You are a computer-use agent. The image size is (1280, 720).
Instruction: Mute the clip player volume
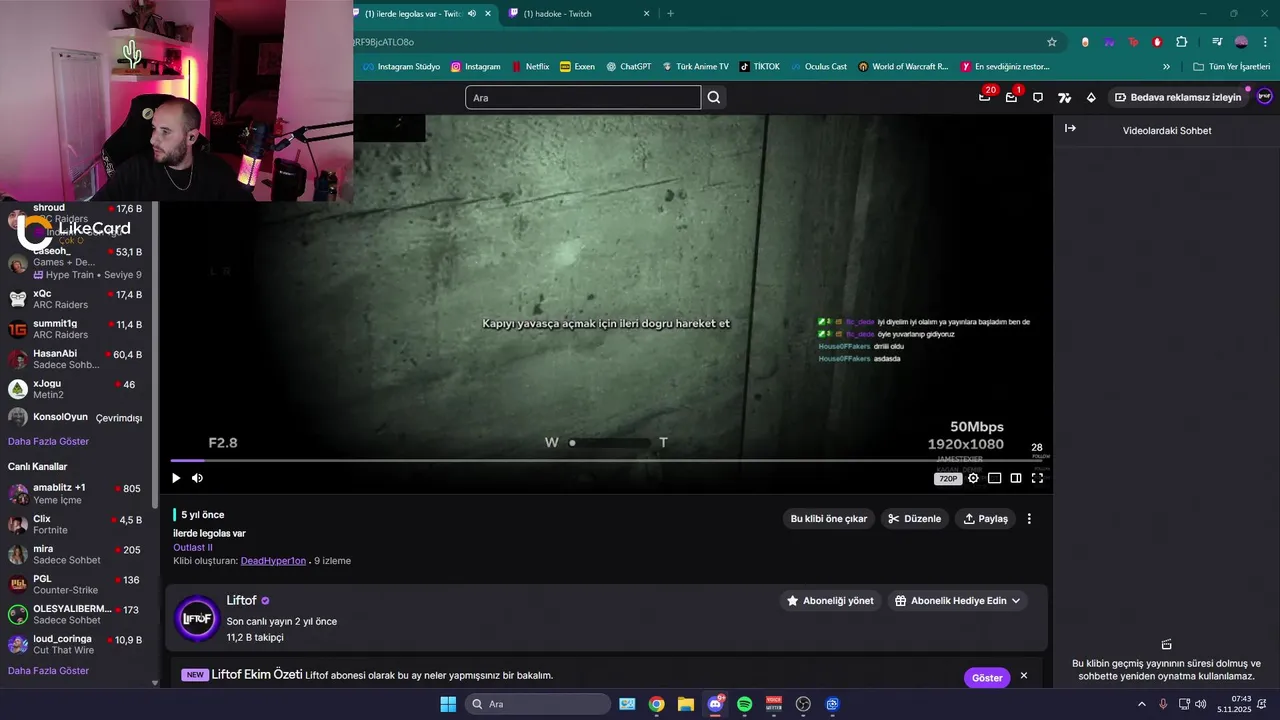coord(197,478)
